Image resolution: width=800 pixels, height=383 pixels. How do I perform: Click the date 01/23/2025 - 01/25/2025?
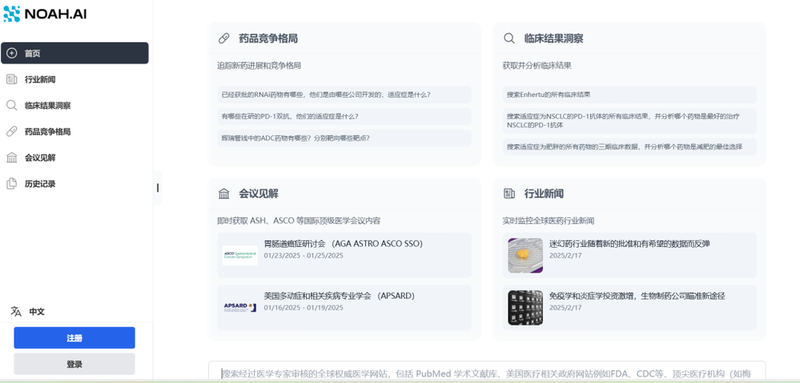tap(304, 256)
